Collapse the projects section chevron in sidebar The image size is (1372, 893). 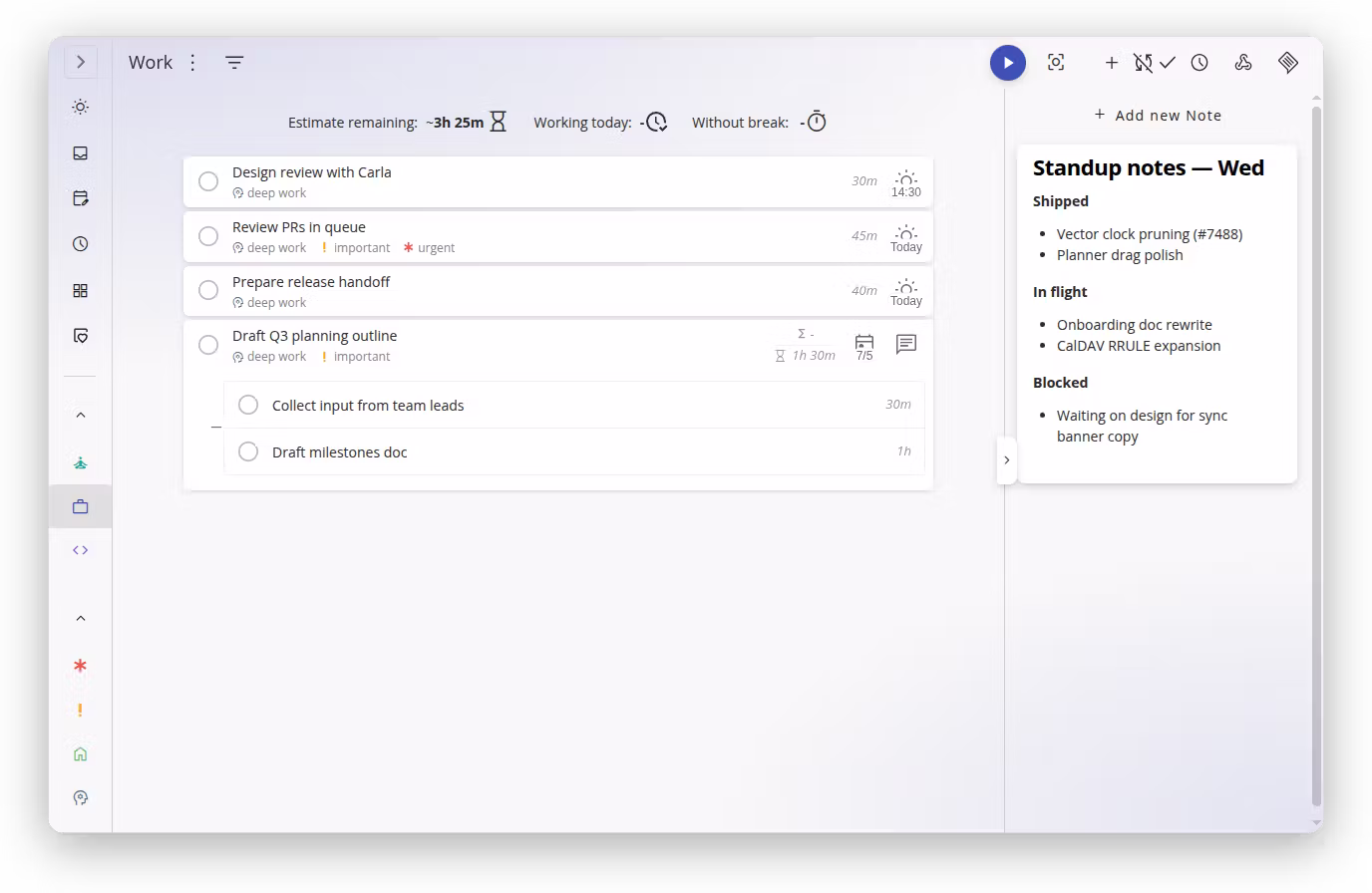point(81,415)
